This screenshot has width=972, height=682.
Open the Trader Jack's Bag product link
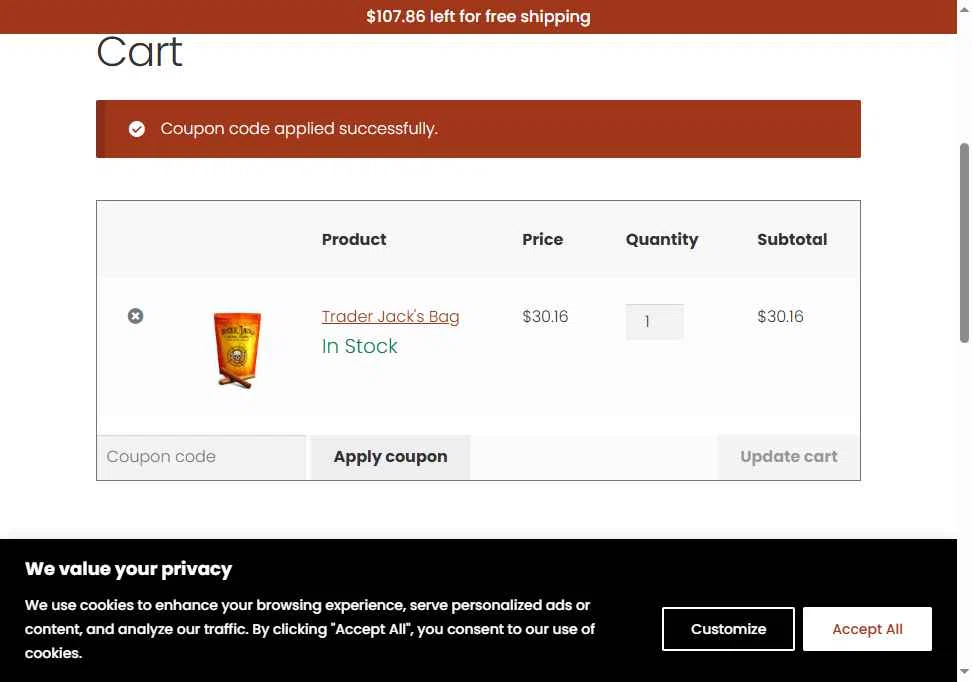(391, 316)
